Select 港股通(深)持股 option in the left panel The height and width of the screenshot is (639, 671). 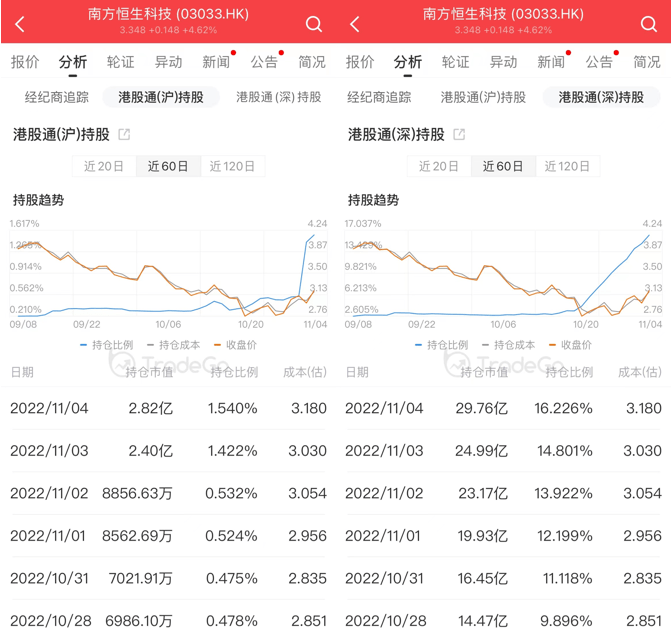point(279,97)
